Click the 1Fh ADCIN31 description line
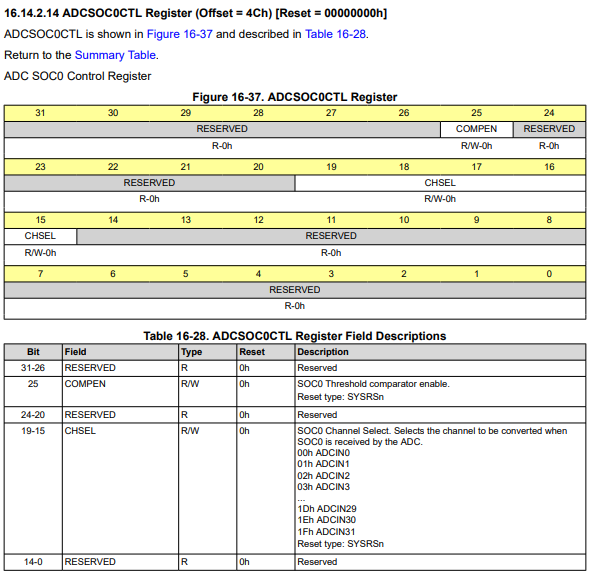 [326, 532]
